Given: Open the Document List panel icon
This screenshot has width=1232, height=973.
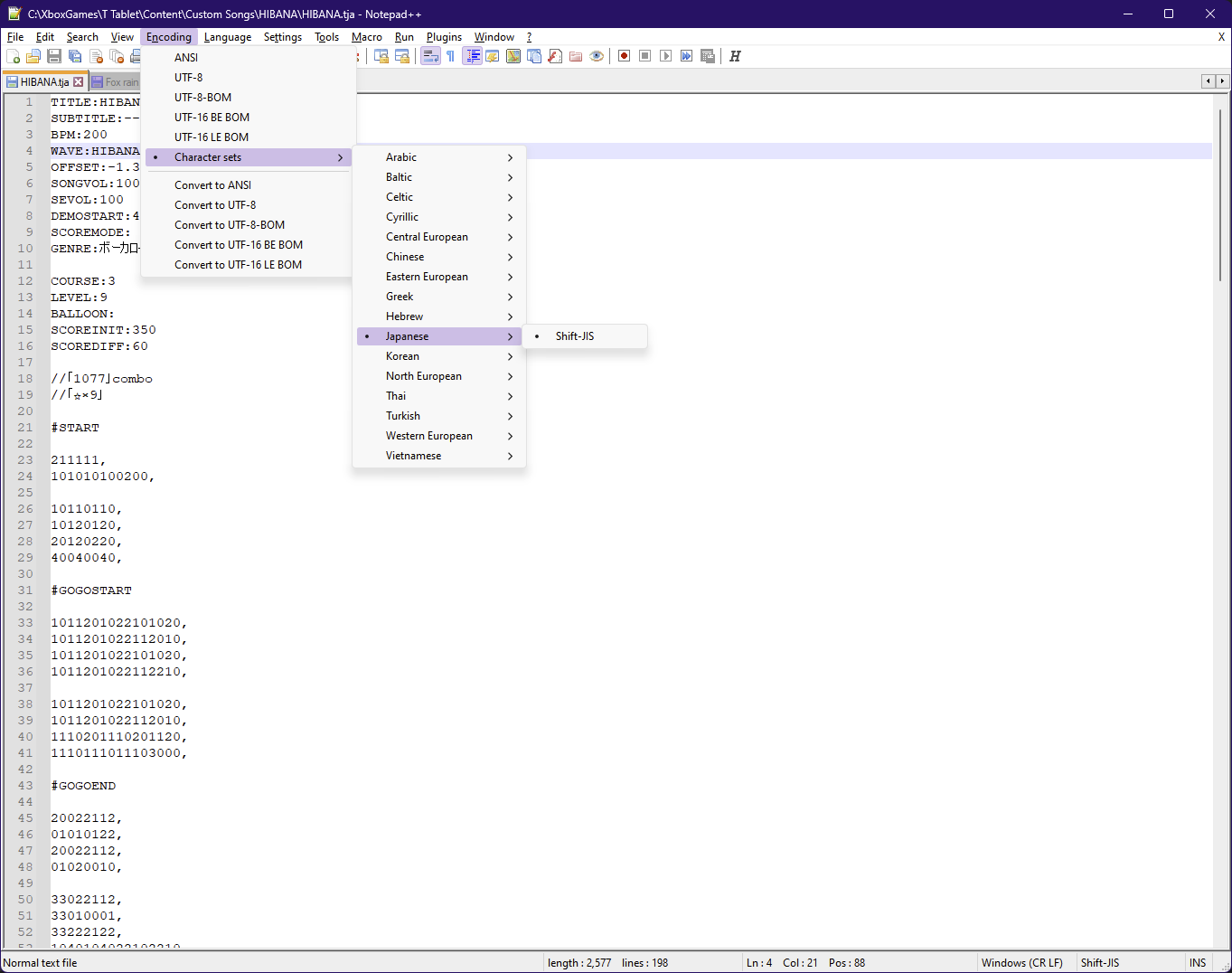Looking at the screenshot, I should click(x=534, y=56).
